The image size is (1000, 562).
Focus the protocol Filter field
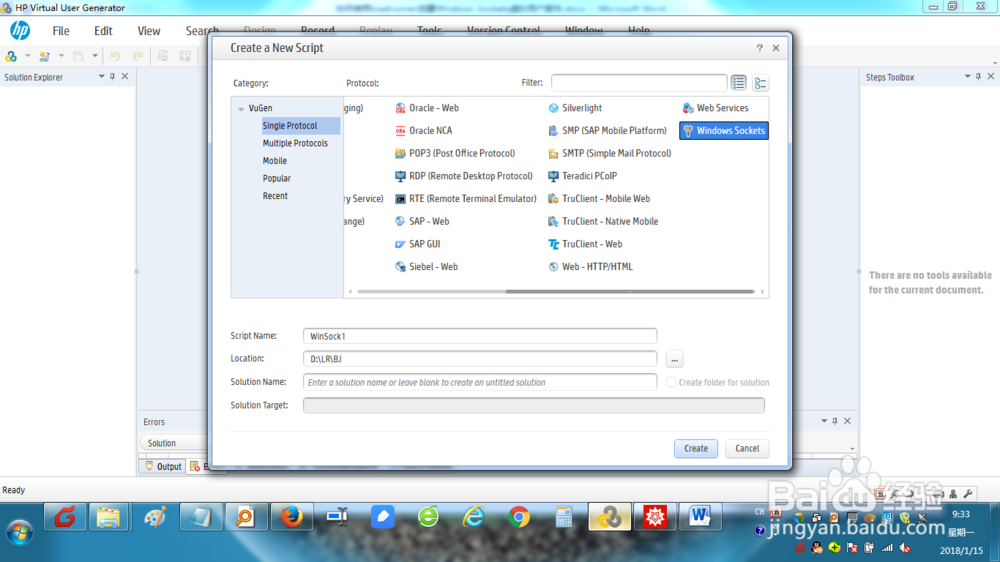click(x=639, y=82)
